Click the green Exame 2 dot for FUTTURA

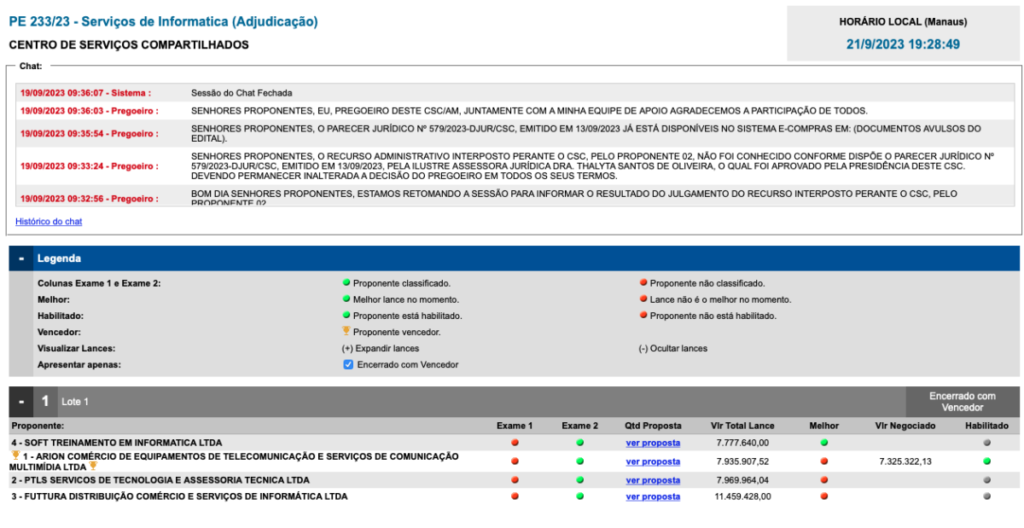pos(580,496)
